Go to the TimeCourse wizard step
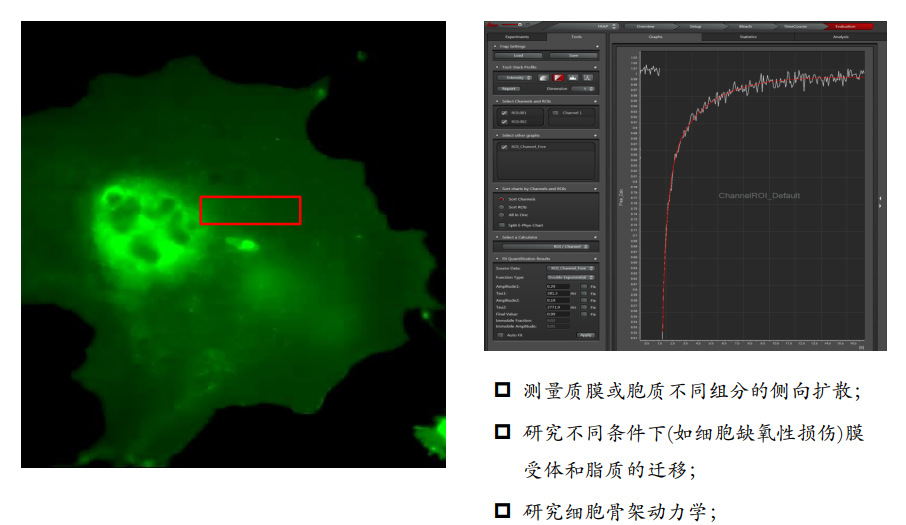The width and height of the screenshot is (906, 525). pos(795,26)
